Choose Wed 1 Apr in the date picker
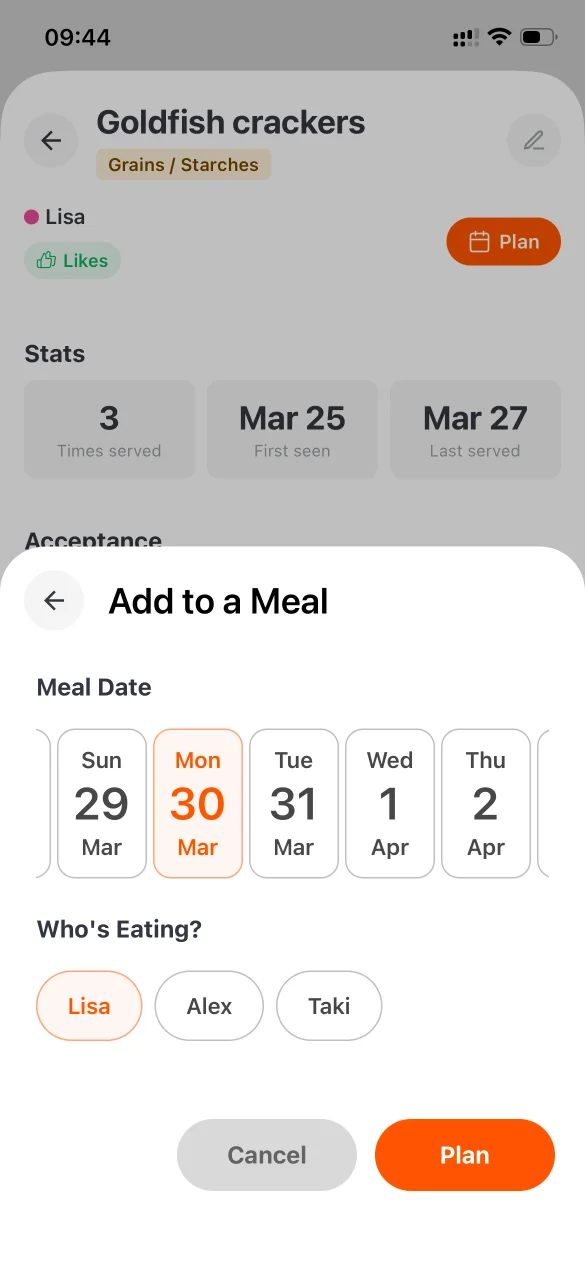 click(x=389, y=803)
